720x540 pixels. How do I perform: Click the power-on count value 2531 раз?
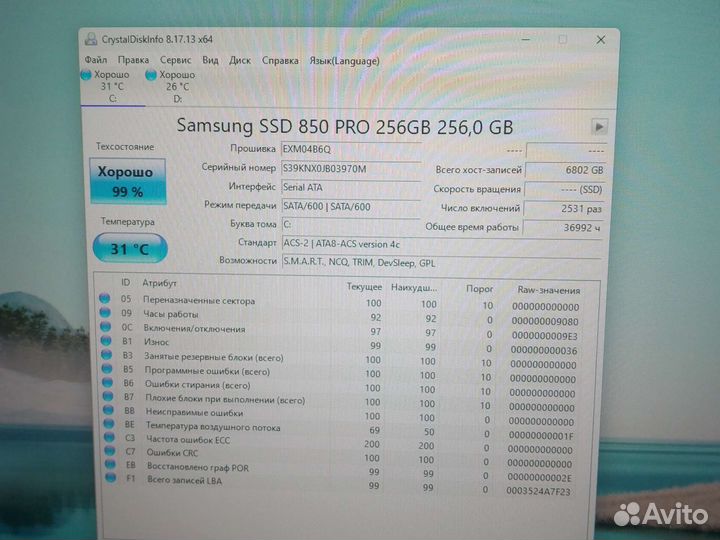coord(564,209)
